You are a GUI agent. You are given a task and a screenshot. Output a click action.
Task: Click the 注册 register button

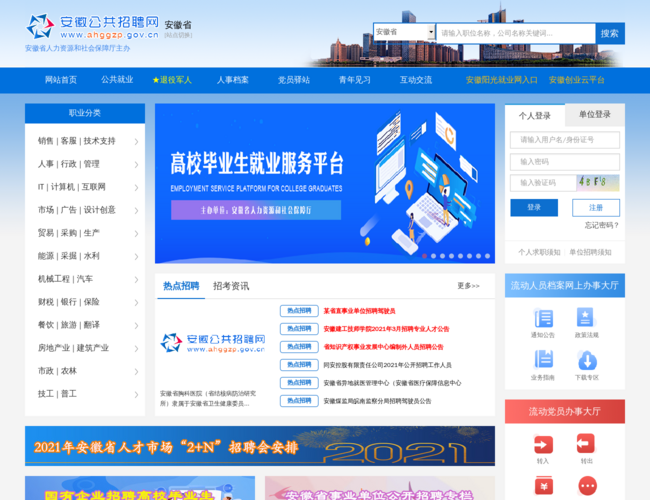click(596, 207)
